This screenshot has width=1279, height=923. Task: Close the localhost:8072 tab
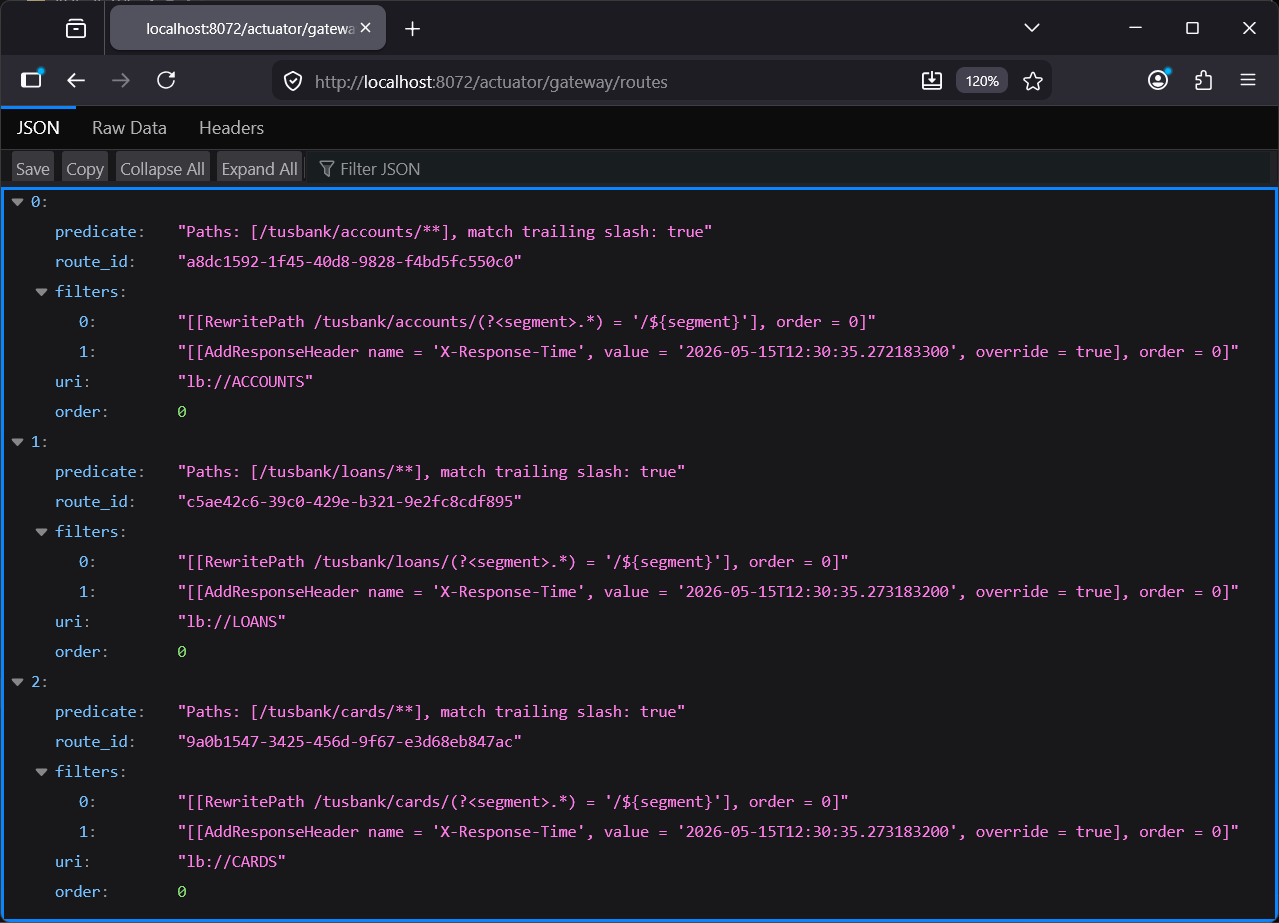[x=366, y=29]
